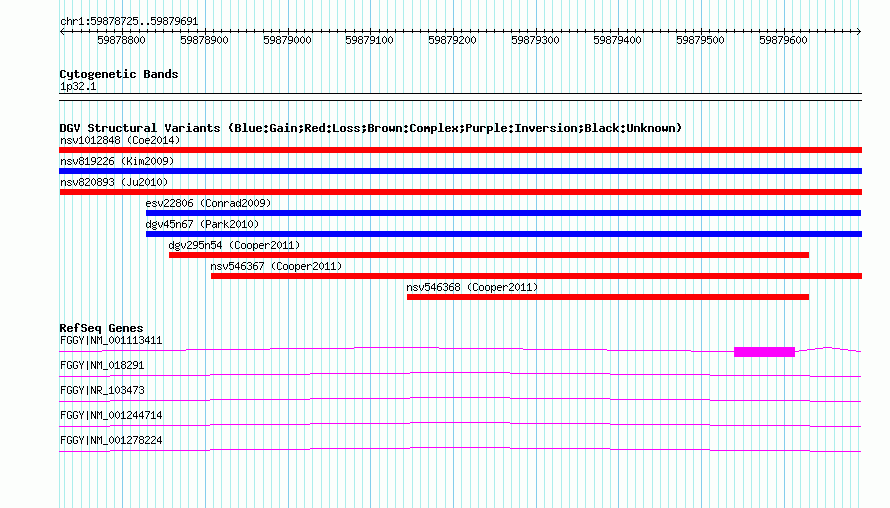This screenshot has width=890, height=508.
Task: Click ruler tick label 59879300
Action: (535, 40)
